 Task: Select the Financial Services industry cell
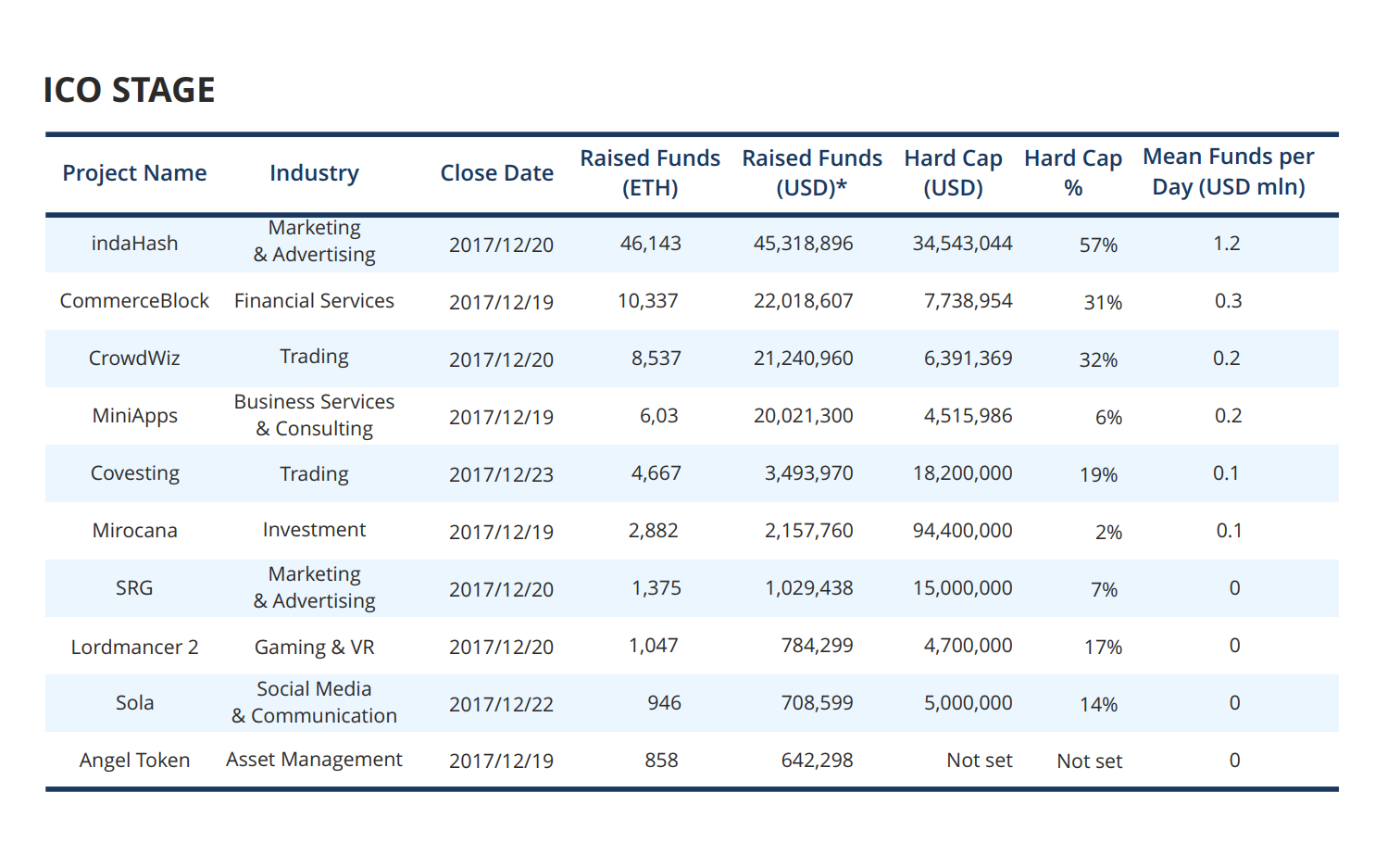314,301
